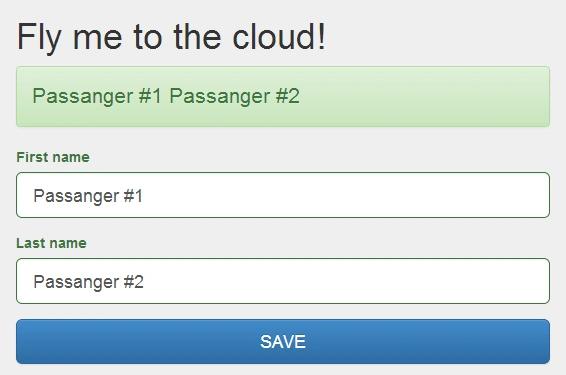Click the word "cloud!" in the heading
Screen dimensions: 566x375
coord(279,37)
